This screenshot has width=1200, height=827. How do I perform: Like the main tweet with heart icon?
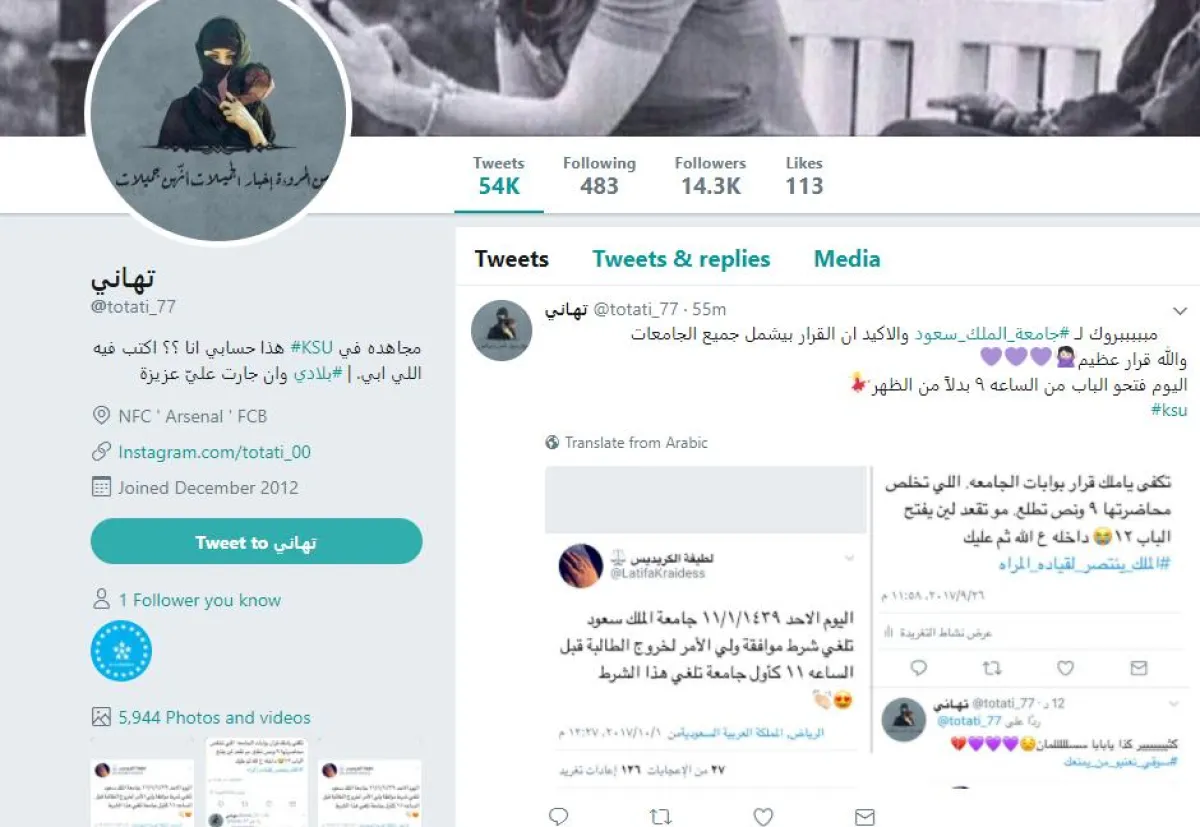tap(763, 816)
